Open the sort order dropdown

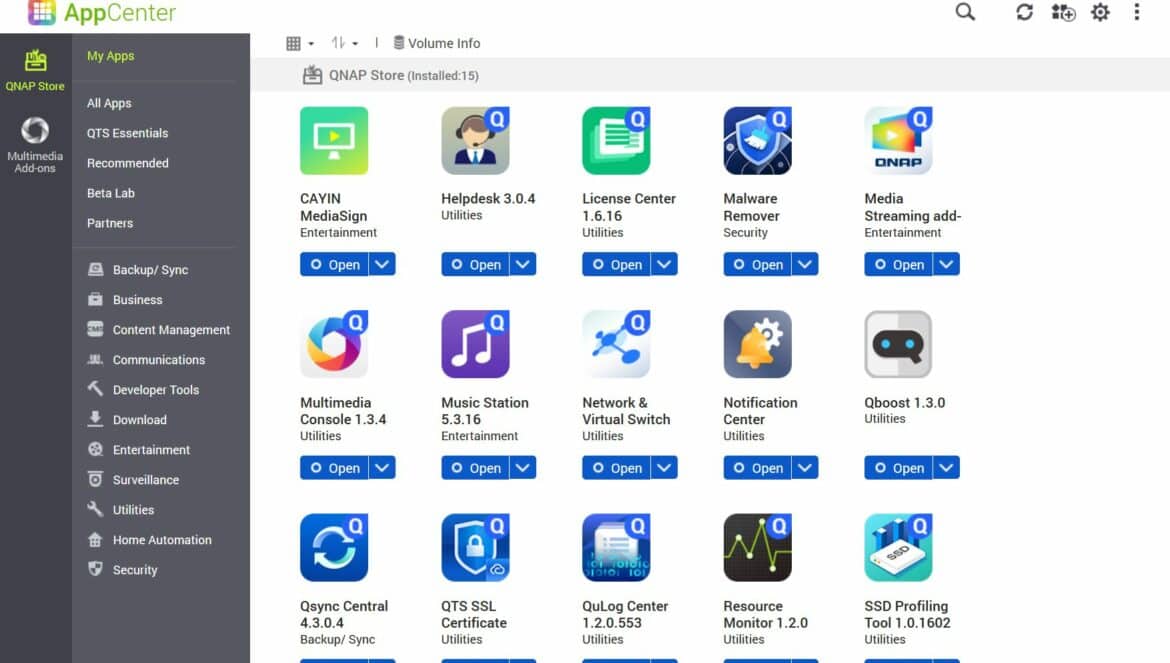click(345, 43)
